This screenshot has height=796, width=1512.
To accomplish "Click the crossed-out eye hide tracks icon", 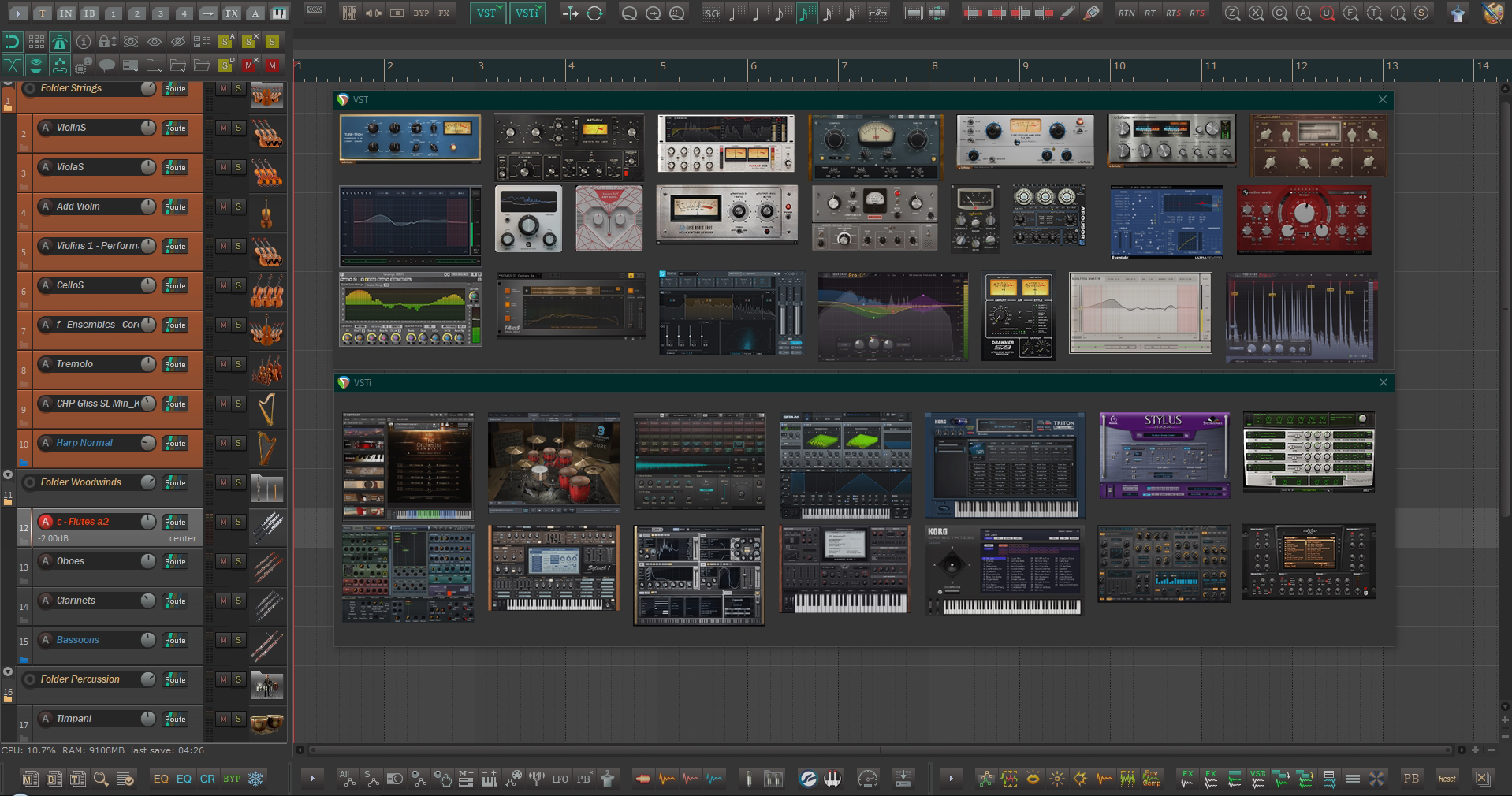I will coord(178,42).
